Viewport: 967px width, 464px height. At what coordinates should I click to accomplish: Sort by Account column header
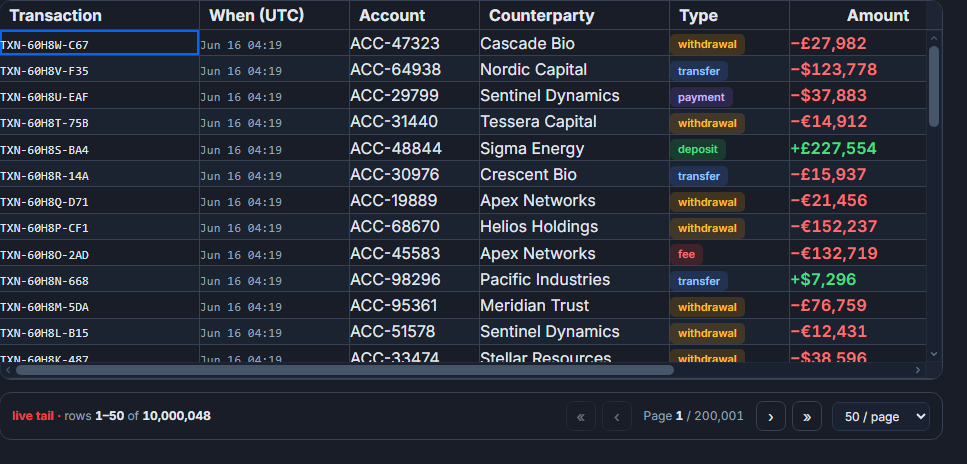click(414, 15)
